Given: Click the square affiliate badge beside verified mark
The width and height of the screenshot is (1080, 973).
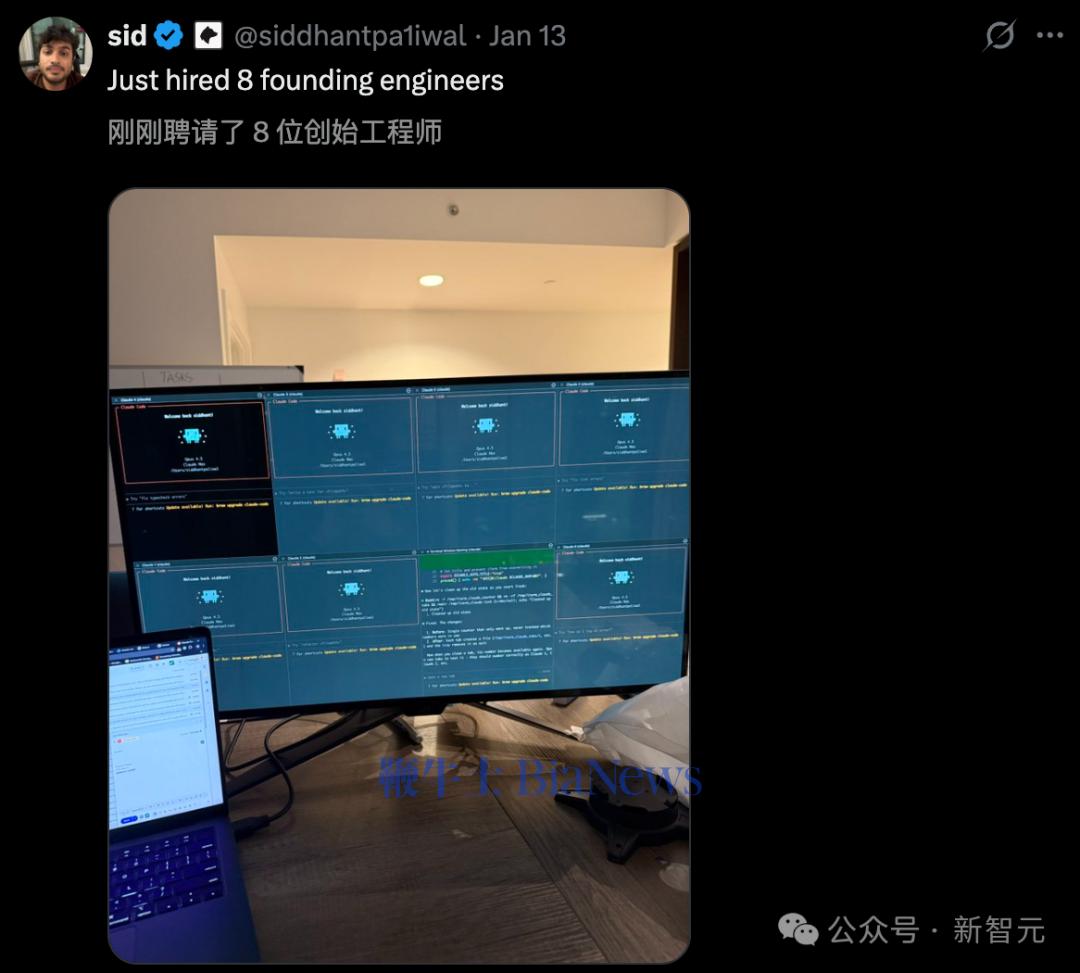Looking at the screenshot, I should (x=208, y=36).
